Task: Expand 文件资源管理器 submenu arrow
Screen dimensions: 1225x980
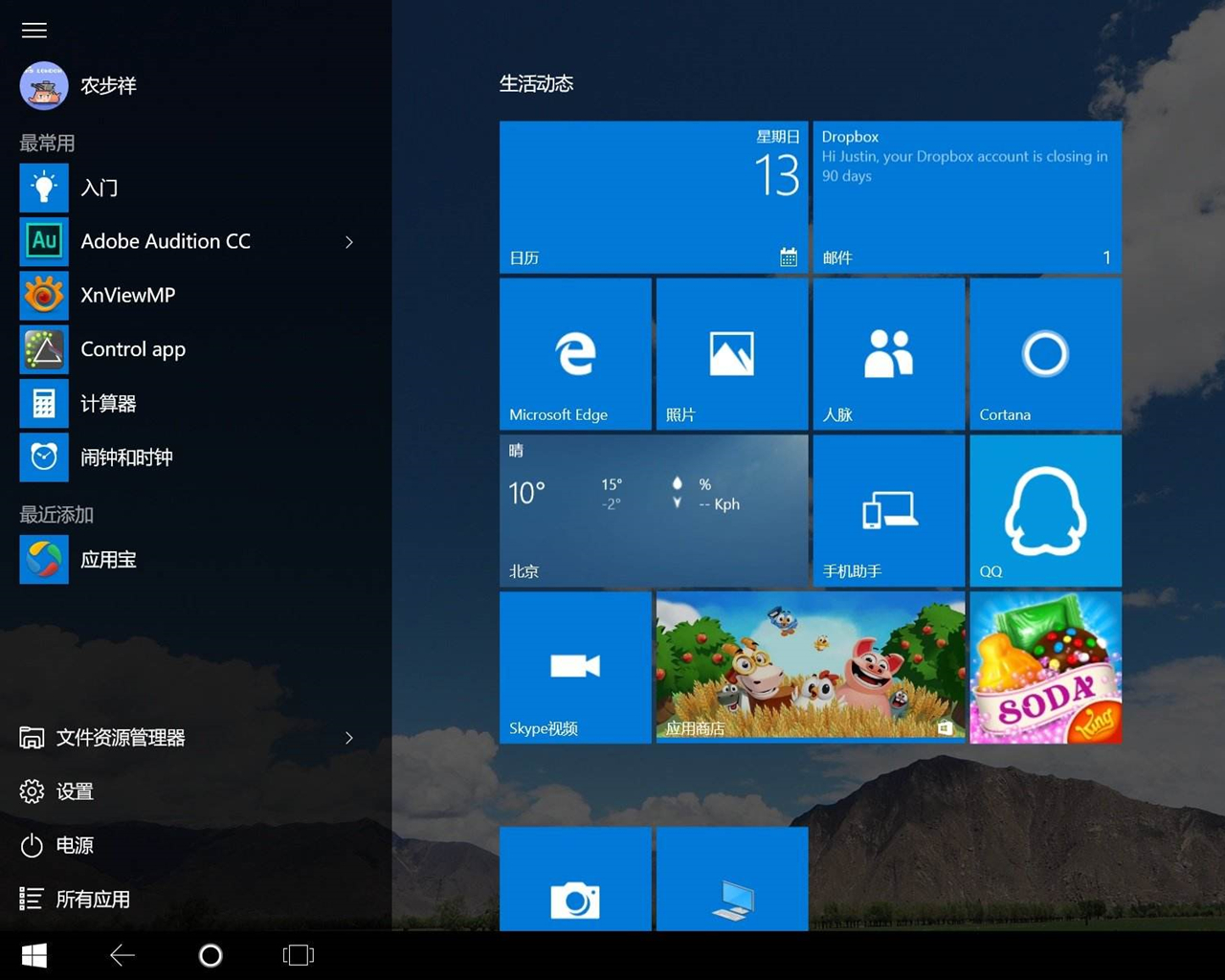Action: point(349,738)
